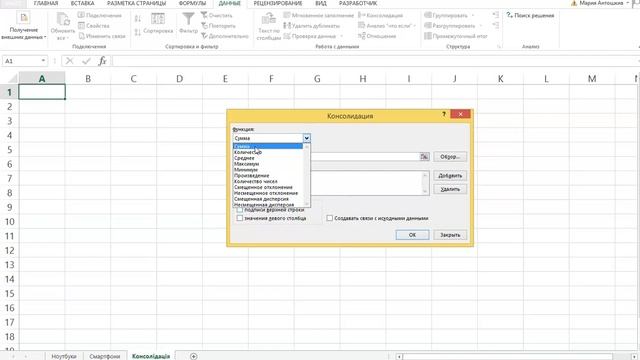Click the Удалить дубликаты button

pos(312,26)
